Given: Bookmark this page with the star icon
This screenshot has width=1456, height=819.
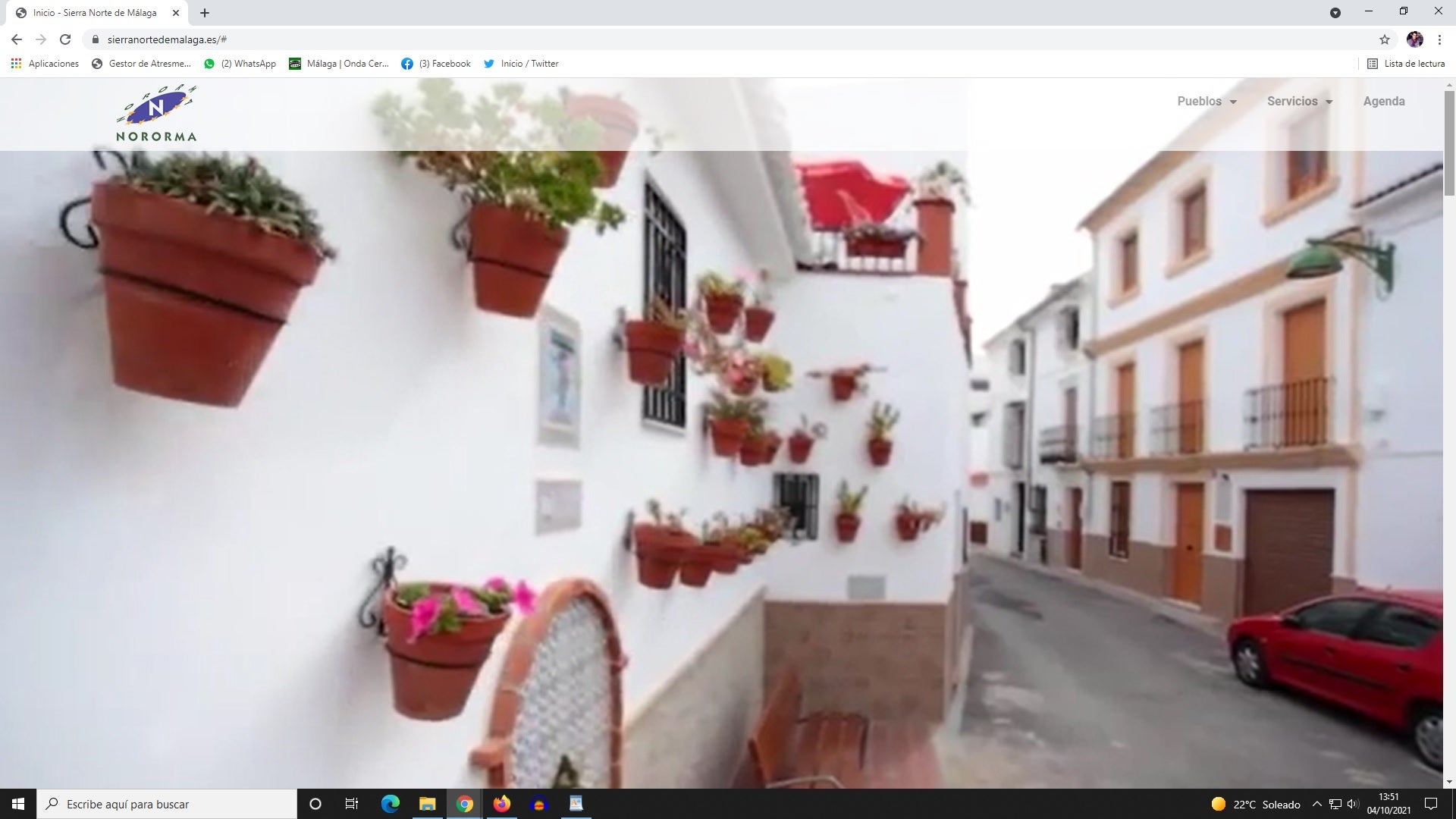Looking at the screenshot, I should [1385, 39].
